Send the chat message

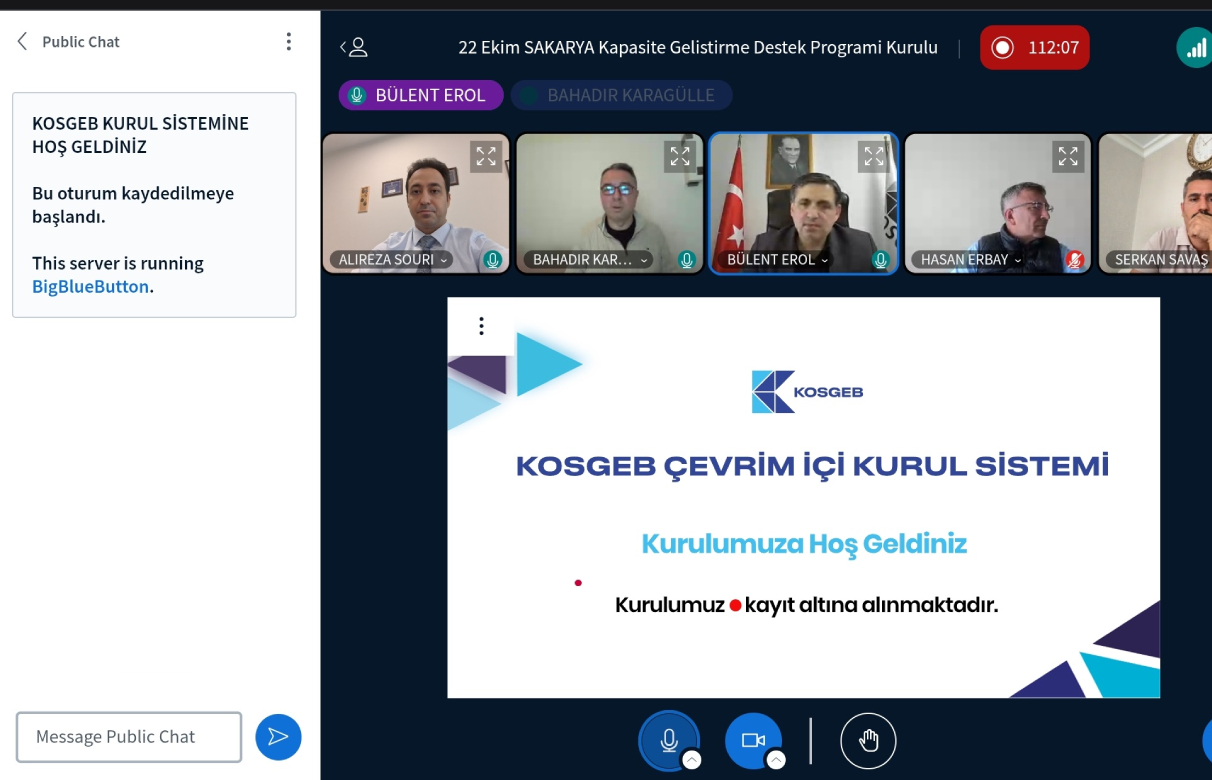pos(278,737)
